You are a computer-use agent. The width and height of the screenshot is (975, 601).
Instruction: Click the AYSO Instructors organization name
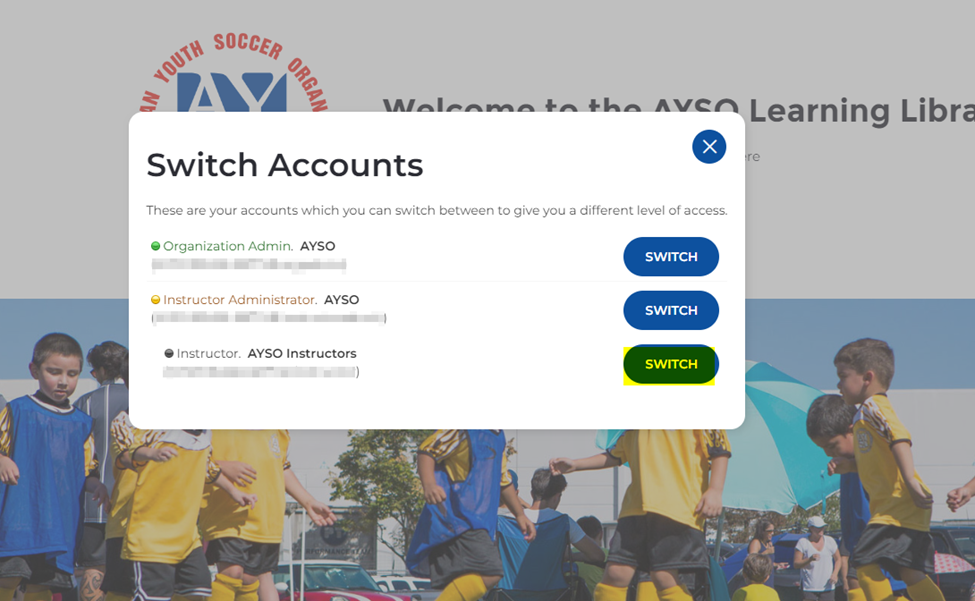click(x=302, y=354)
